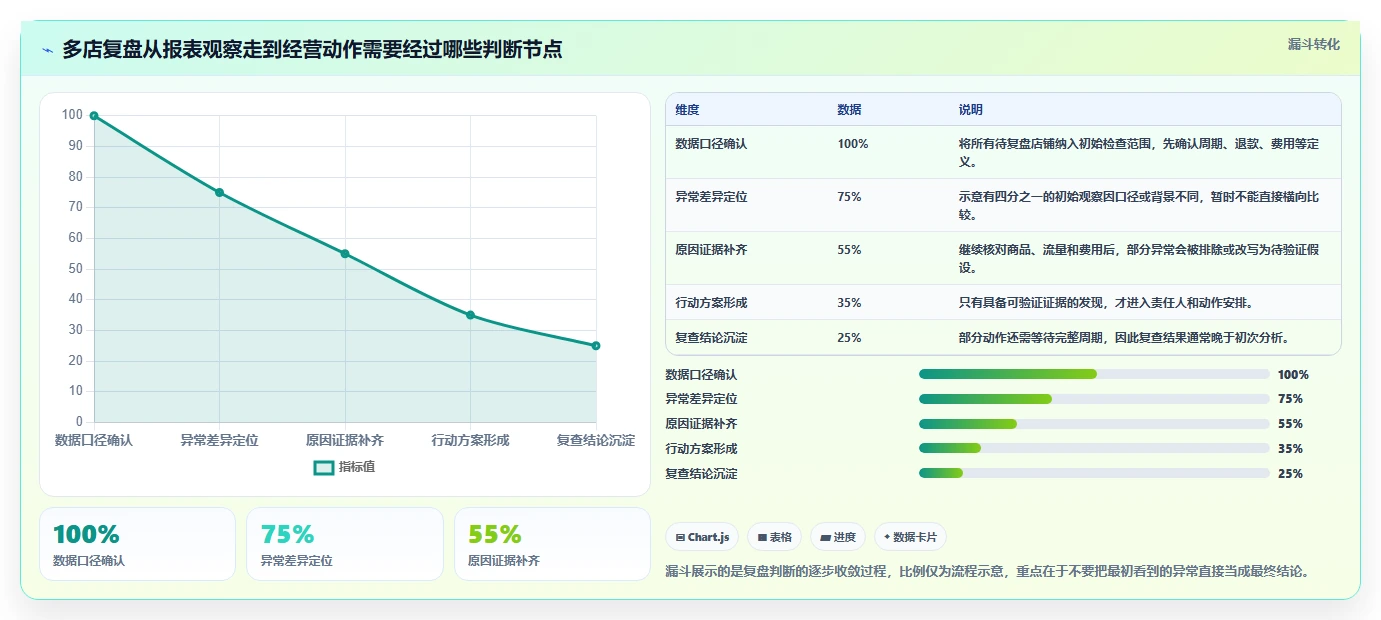Click the 100% value in the table
The image size is (1381, 620).
click(853, 144)
